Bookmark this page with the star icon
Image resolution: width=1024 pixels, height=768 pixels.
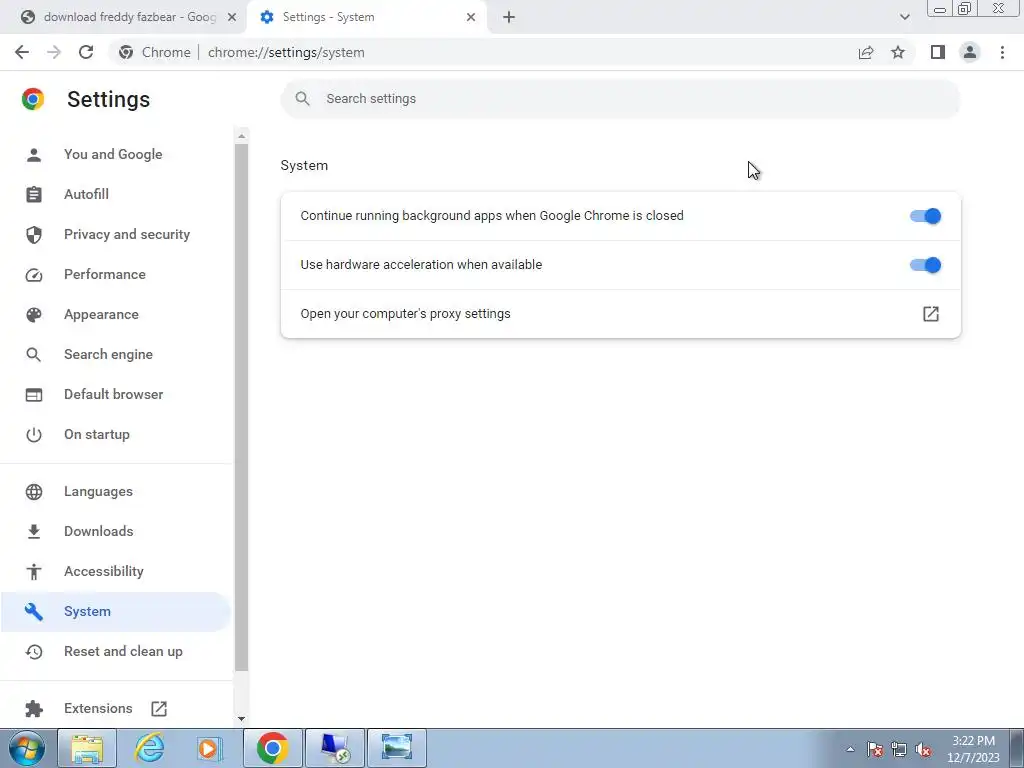tap(898, 52)
